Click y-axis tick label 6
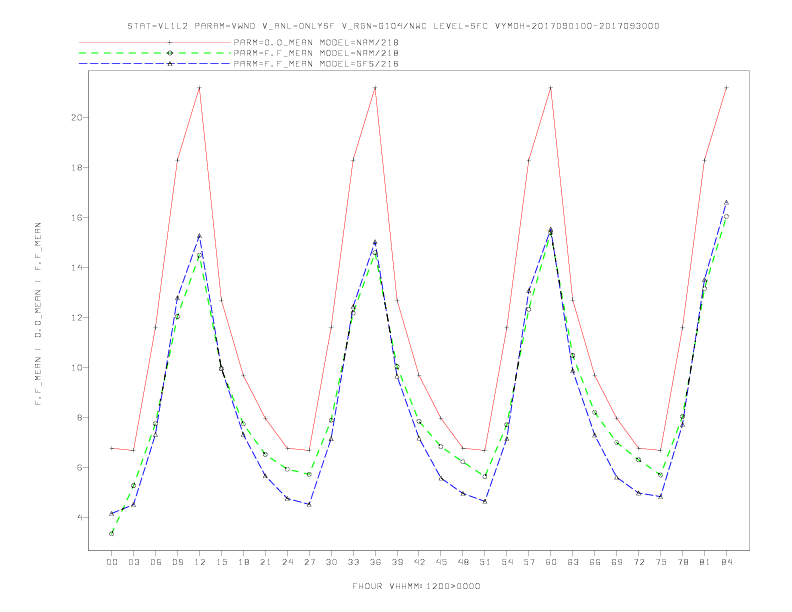792x612 pixels. point(79,468)
